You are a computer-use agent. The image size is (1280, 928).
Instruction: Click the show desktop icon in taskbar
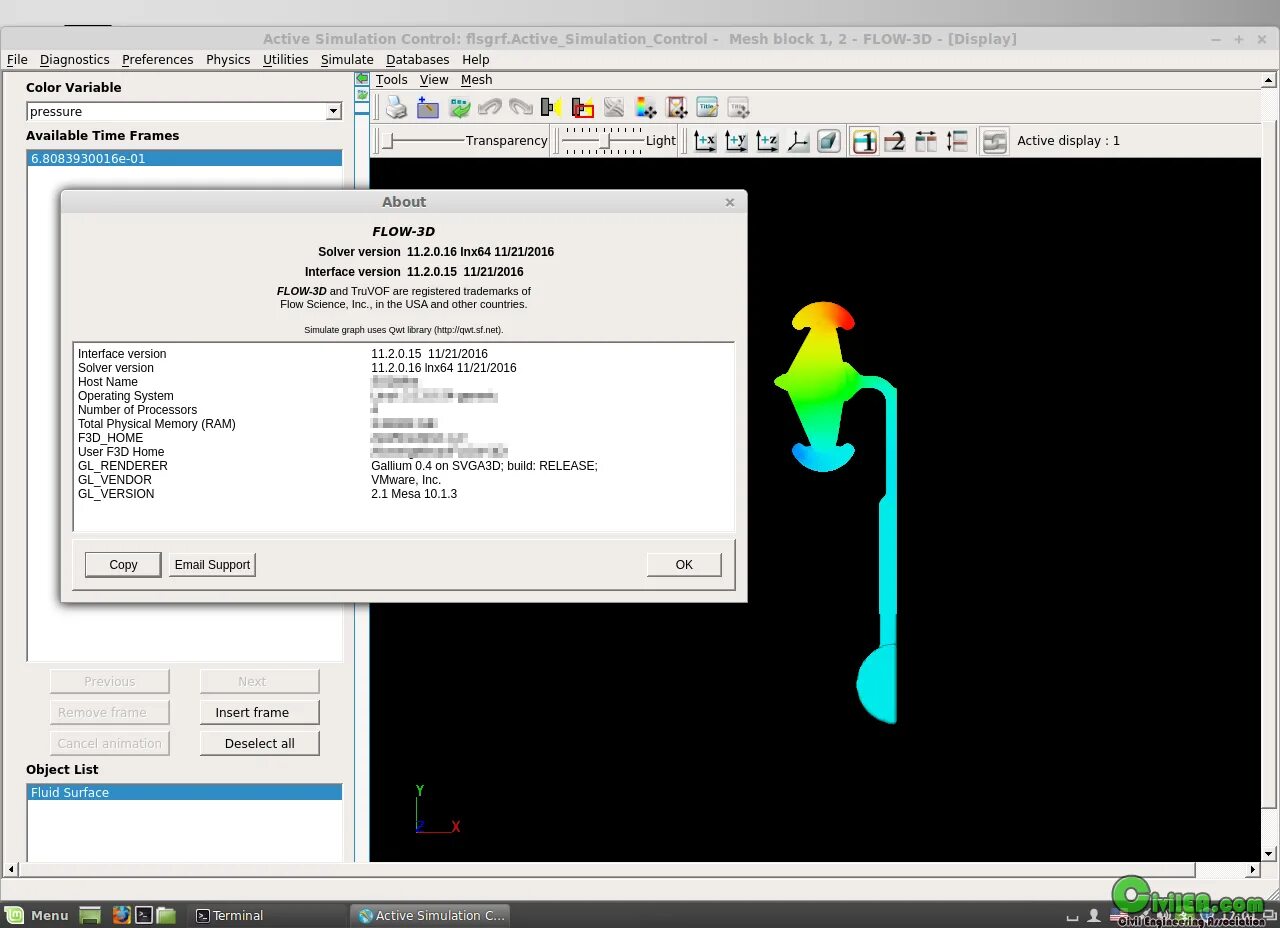point(90,914)
